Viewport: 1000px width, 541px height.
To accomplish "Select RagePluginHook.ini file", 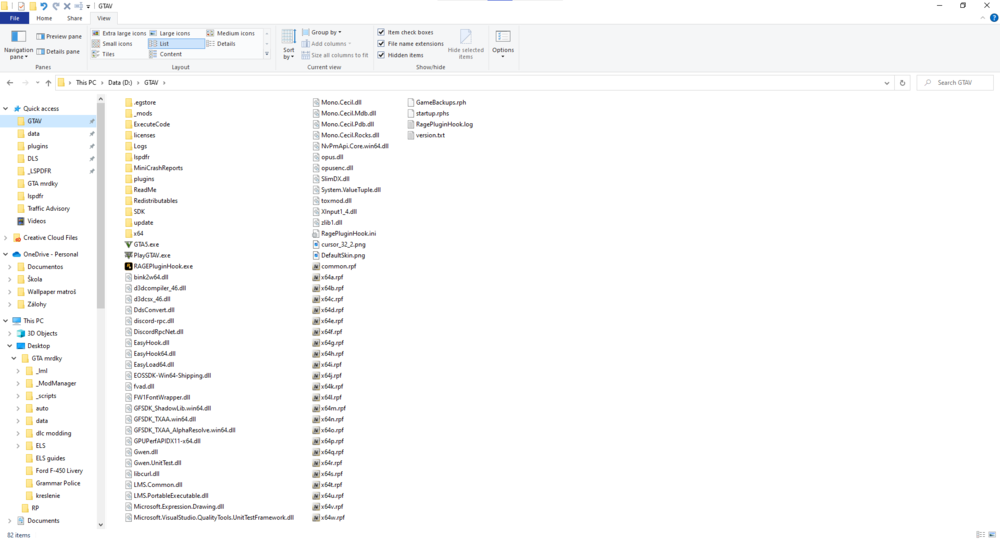I will [344, 233].
